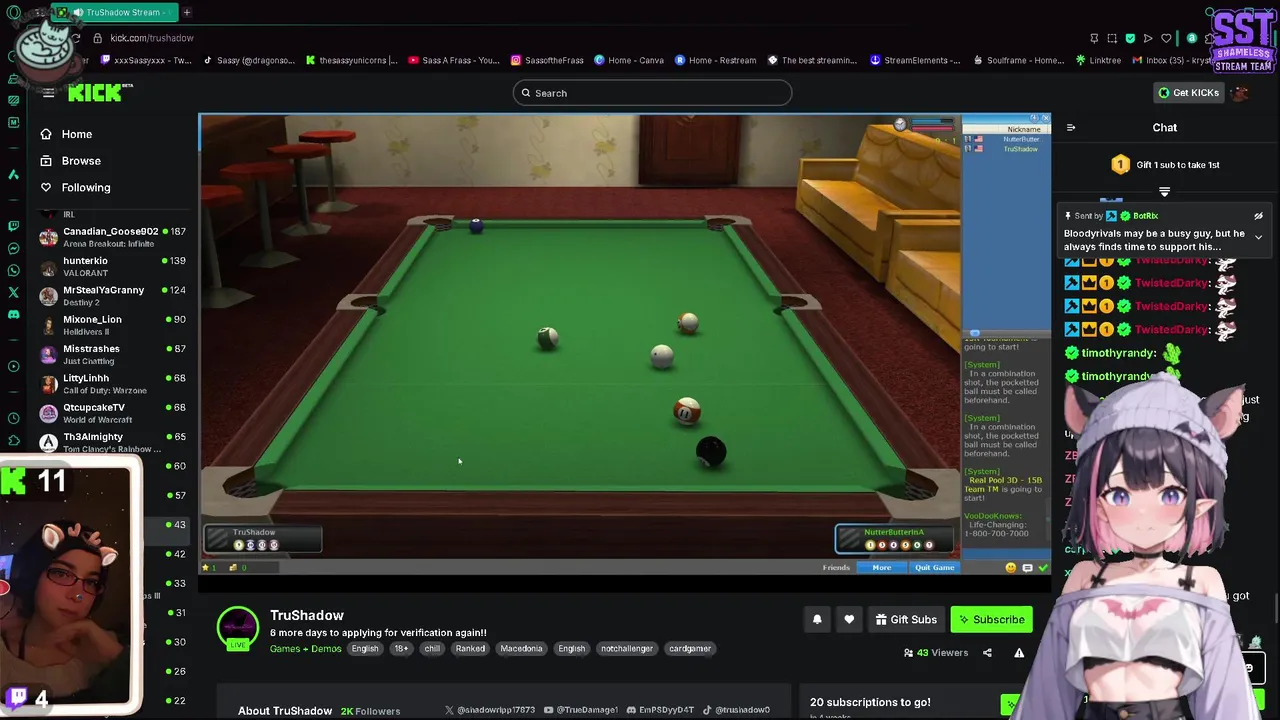Expand the gift sub leaderboard chevron
This screenshot has height=720, width=1280.
[1165, 192]
